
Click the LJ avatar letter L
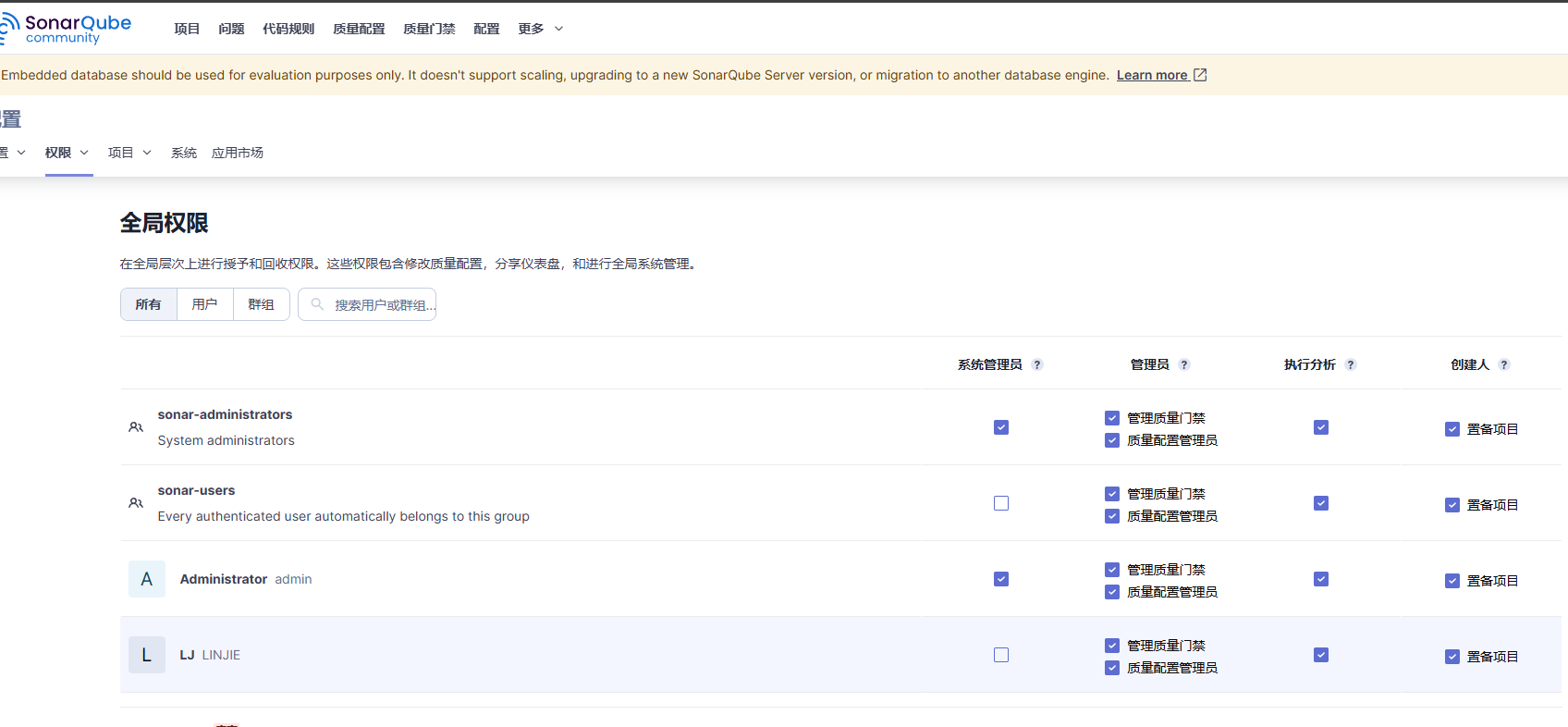(147, 655)
